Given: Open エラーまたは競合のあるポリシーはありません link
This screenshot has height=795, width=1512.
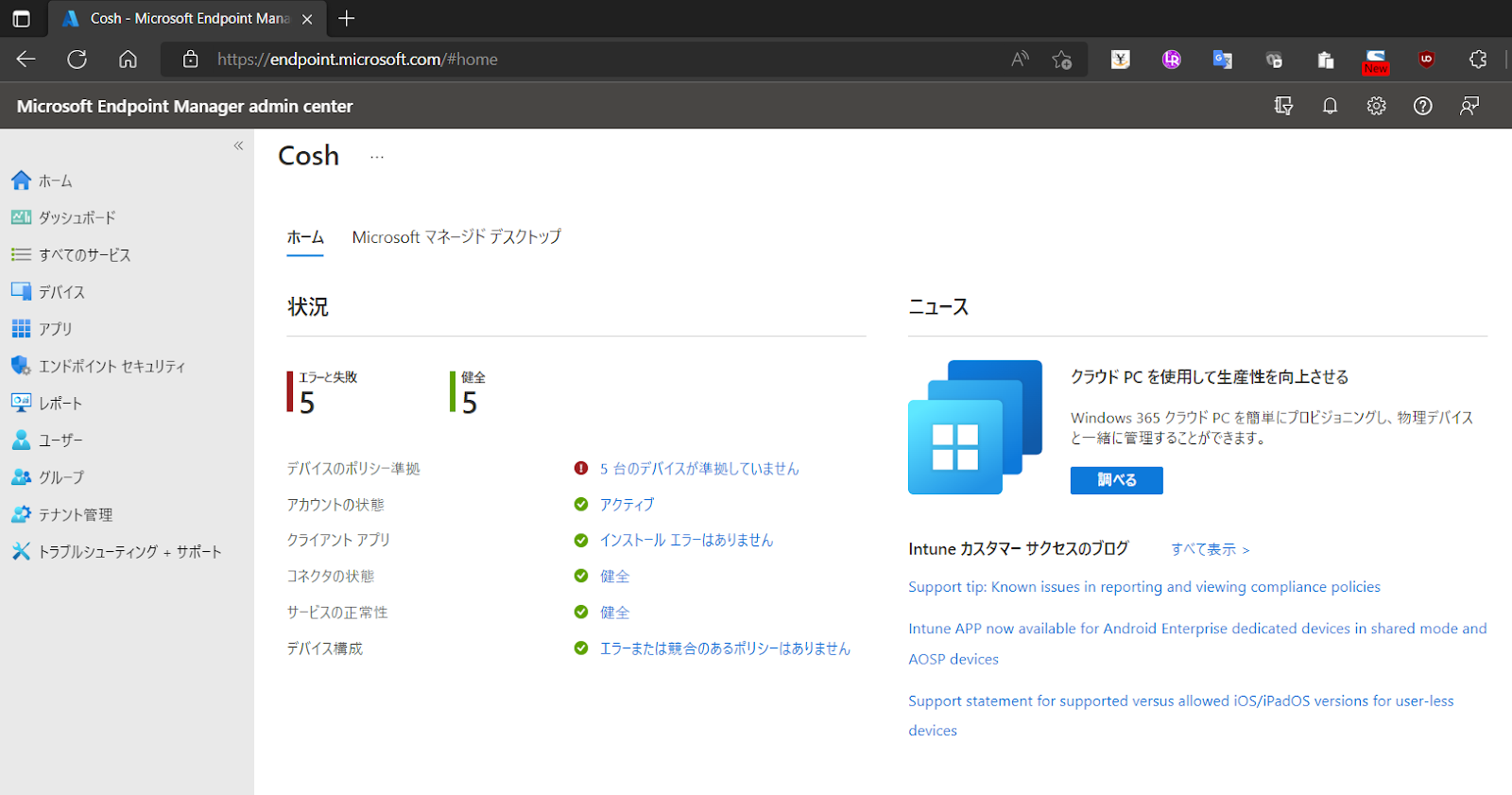Looking at the screenshot, I should pos(725,648).
